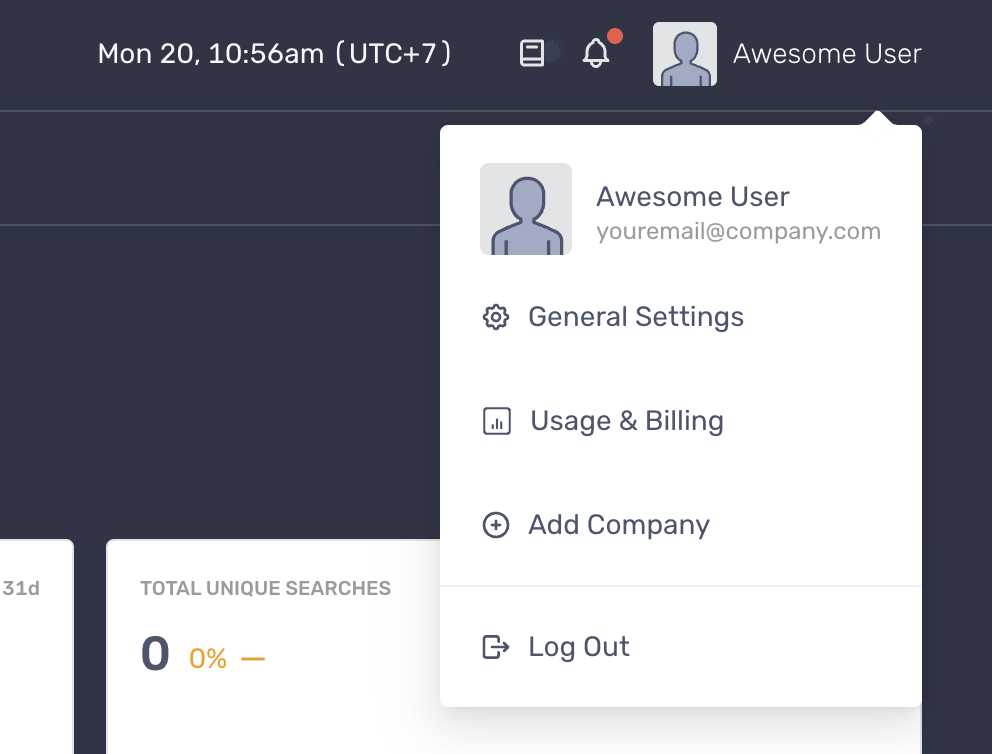
Task: Open the documentation book icon
Action: point(531,53)
